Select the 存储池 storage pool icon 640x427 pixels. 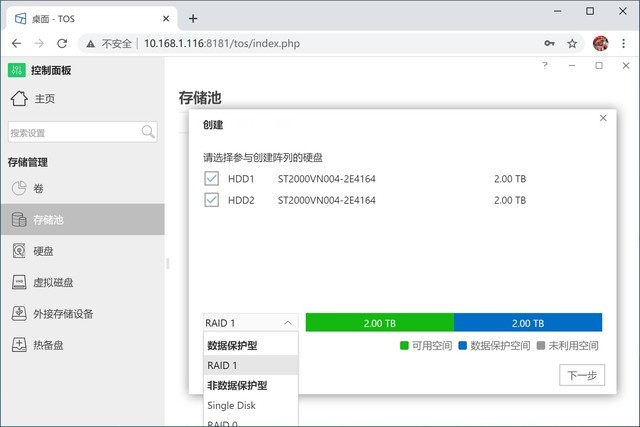(x=19, y=220)
